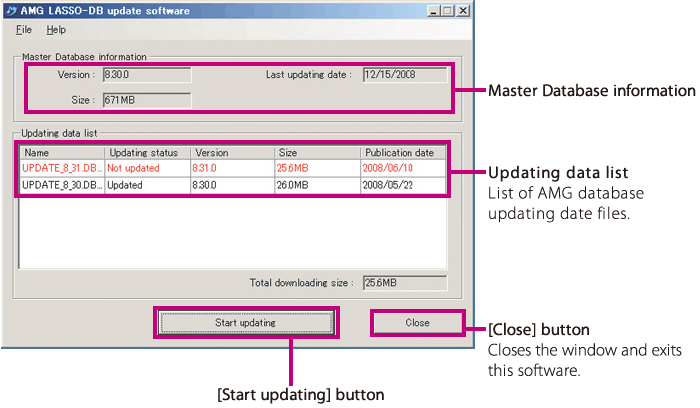Click the Version column header in list
The width and height of the screenshot is (700, 408).
click(232, 153)
